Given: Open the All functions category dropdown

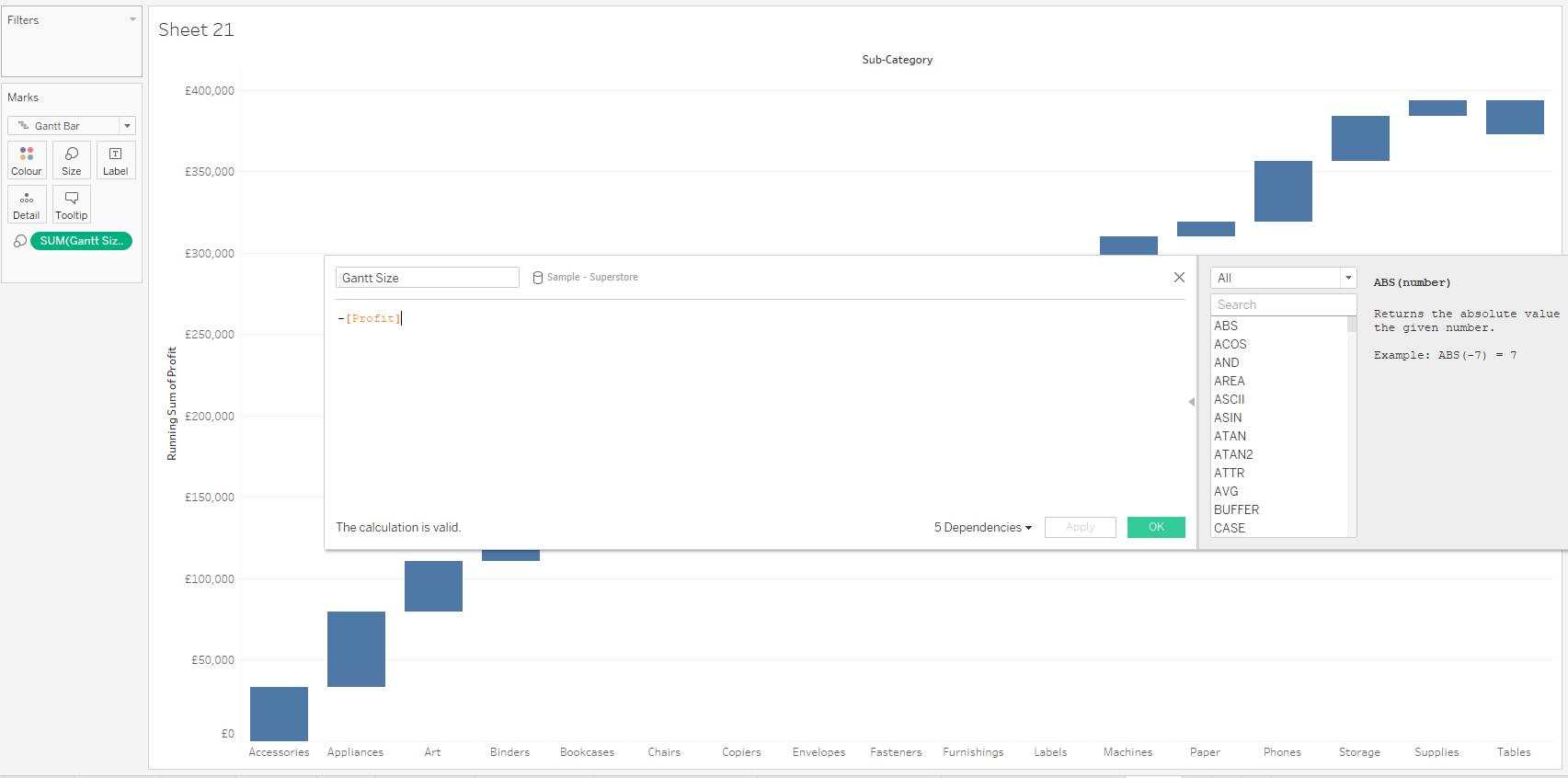Looking at the screenshot, I should [x=1348, y=278].
